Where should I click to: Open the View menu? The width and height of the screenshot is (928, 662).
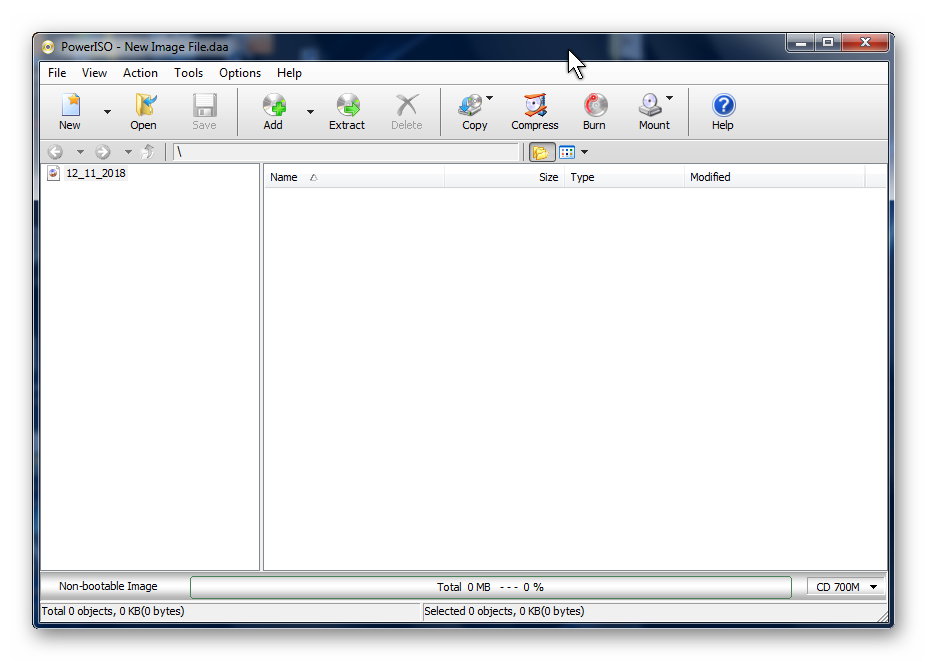click(x=94, y=73)
